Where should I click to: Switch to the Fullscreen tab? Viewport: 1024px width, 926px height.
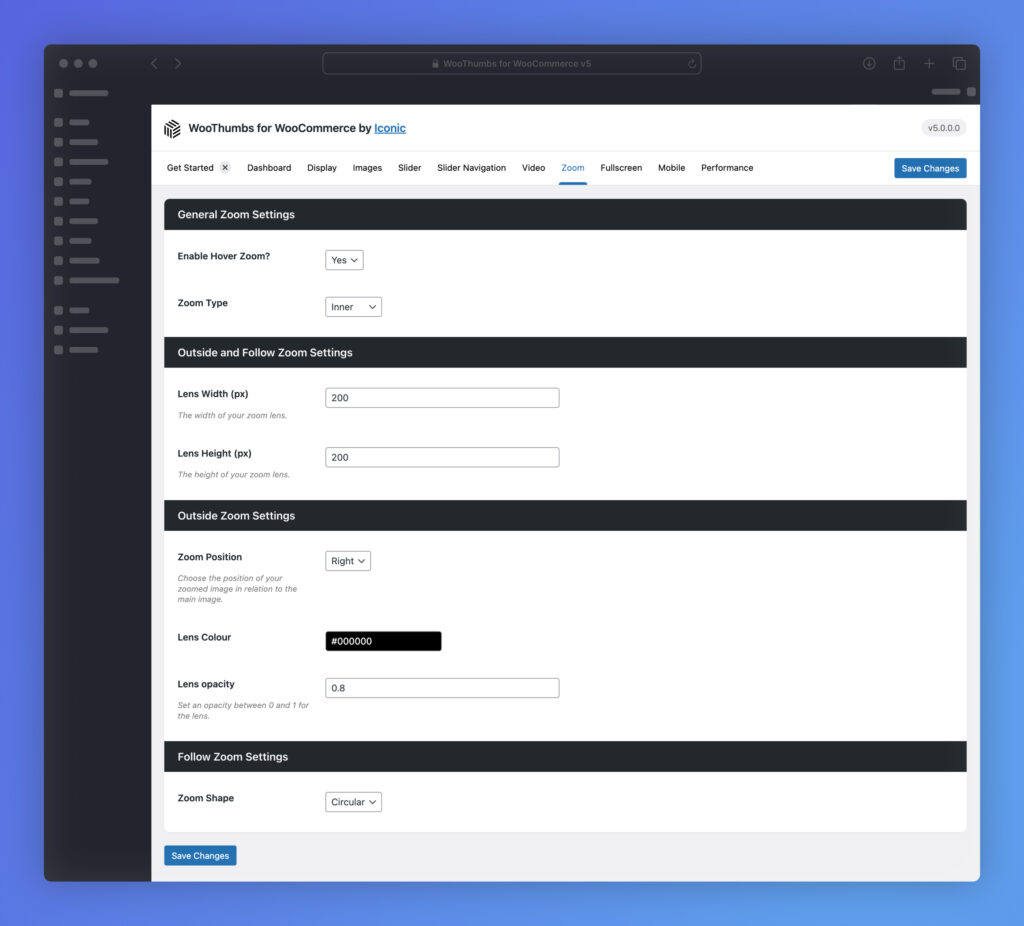coord(621,168)
